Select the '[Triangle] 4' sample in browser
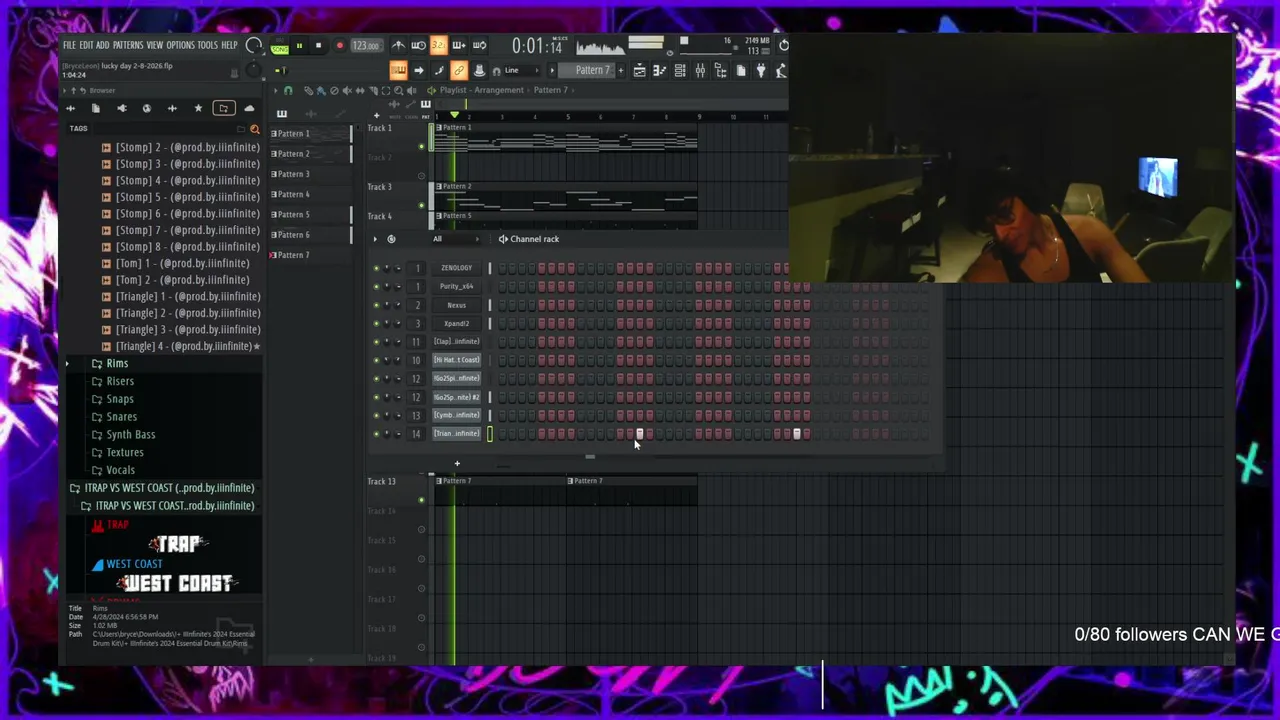 182,346
